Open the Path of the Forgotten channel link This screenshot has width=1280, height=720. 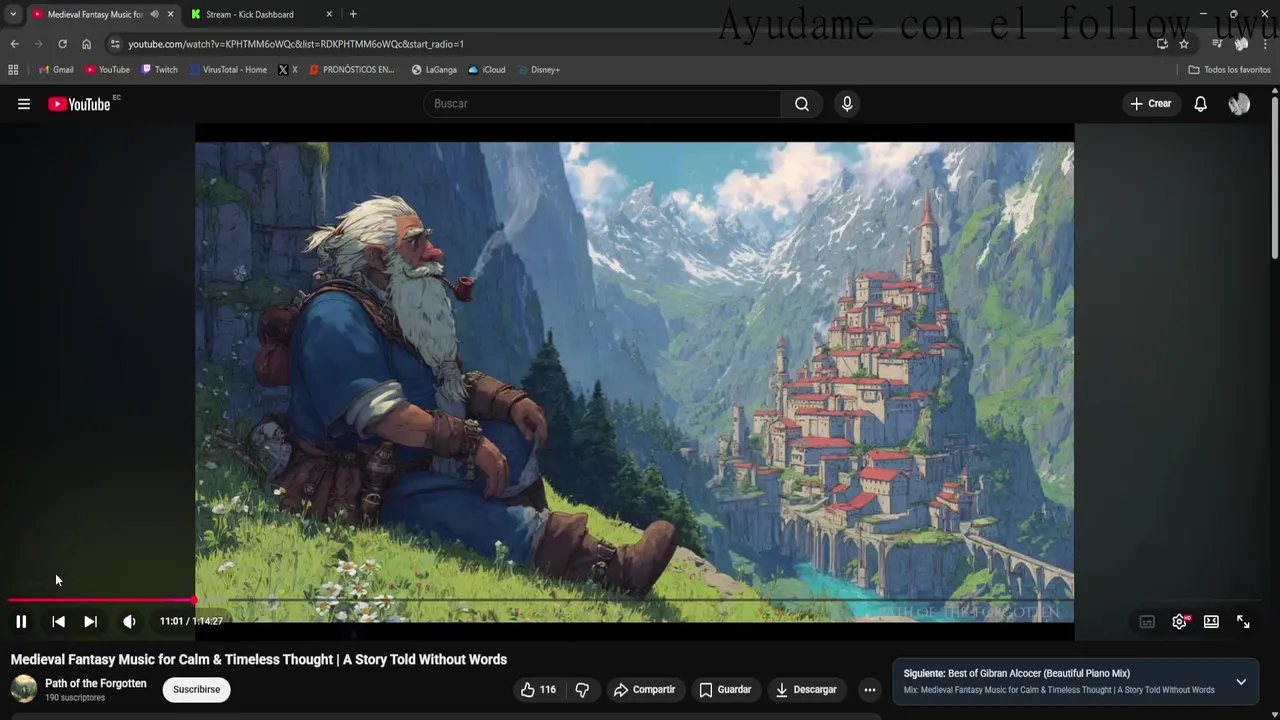(x=96, y=684)
